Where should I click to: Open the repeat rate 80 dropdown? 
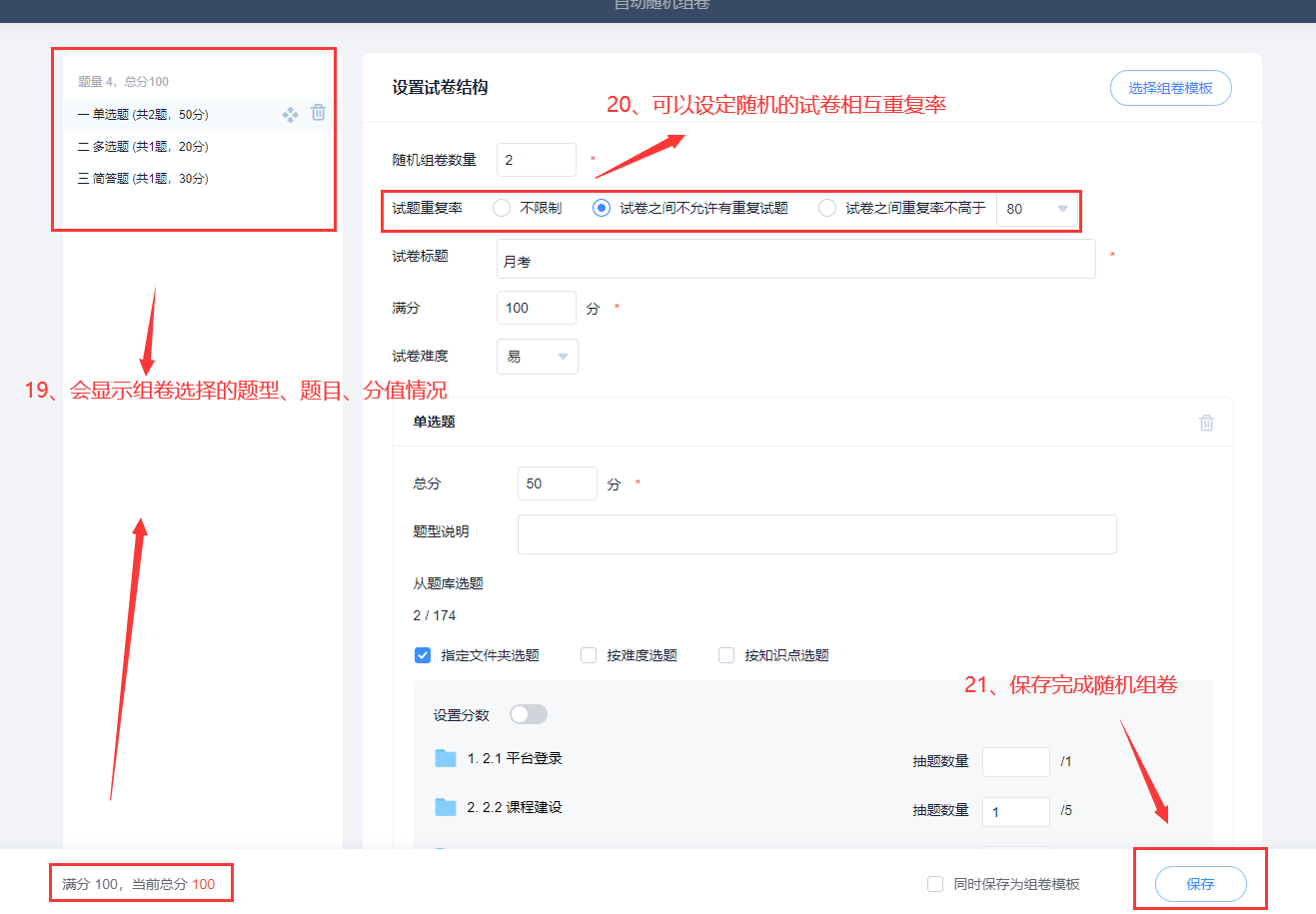(1037, 209)
